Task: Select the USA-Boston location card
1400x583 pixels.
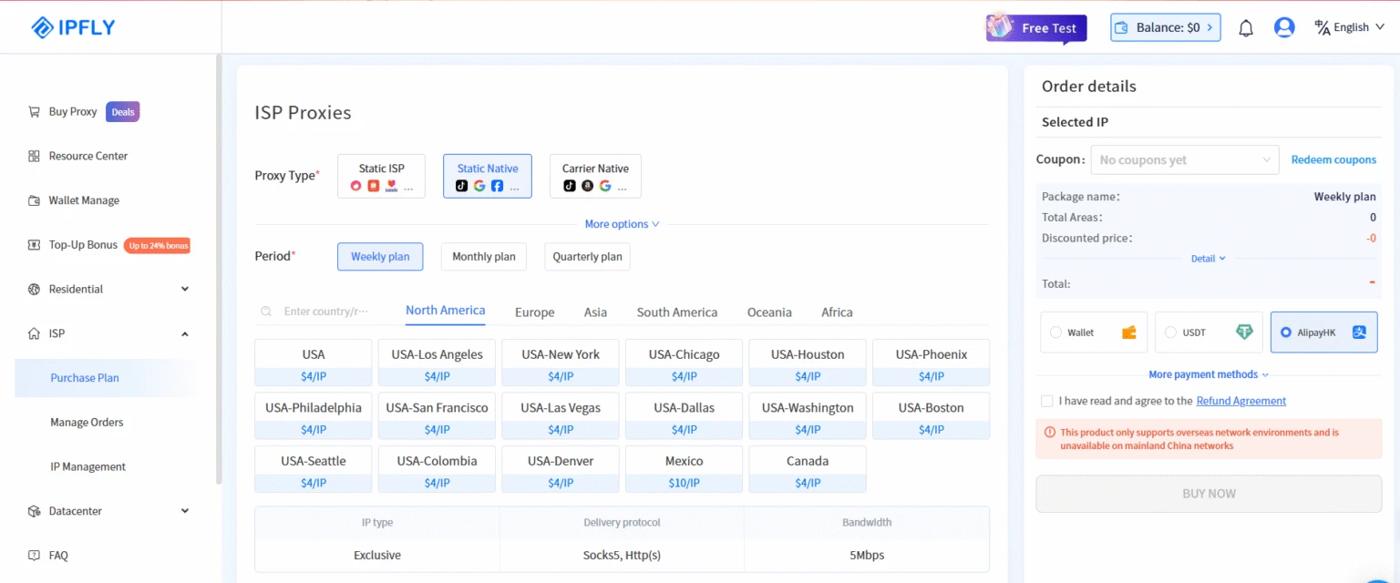Action: (x=931, y=416)
